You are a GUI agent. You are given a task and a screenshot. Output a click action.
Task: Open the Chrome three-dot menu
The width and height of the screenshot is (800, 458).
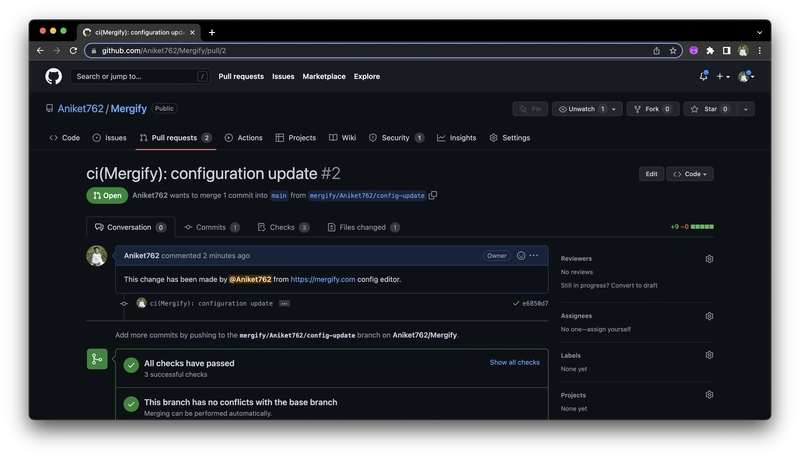[760, 50]
